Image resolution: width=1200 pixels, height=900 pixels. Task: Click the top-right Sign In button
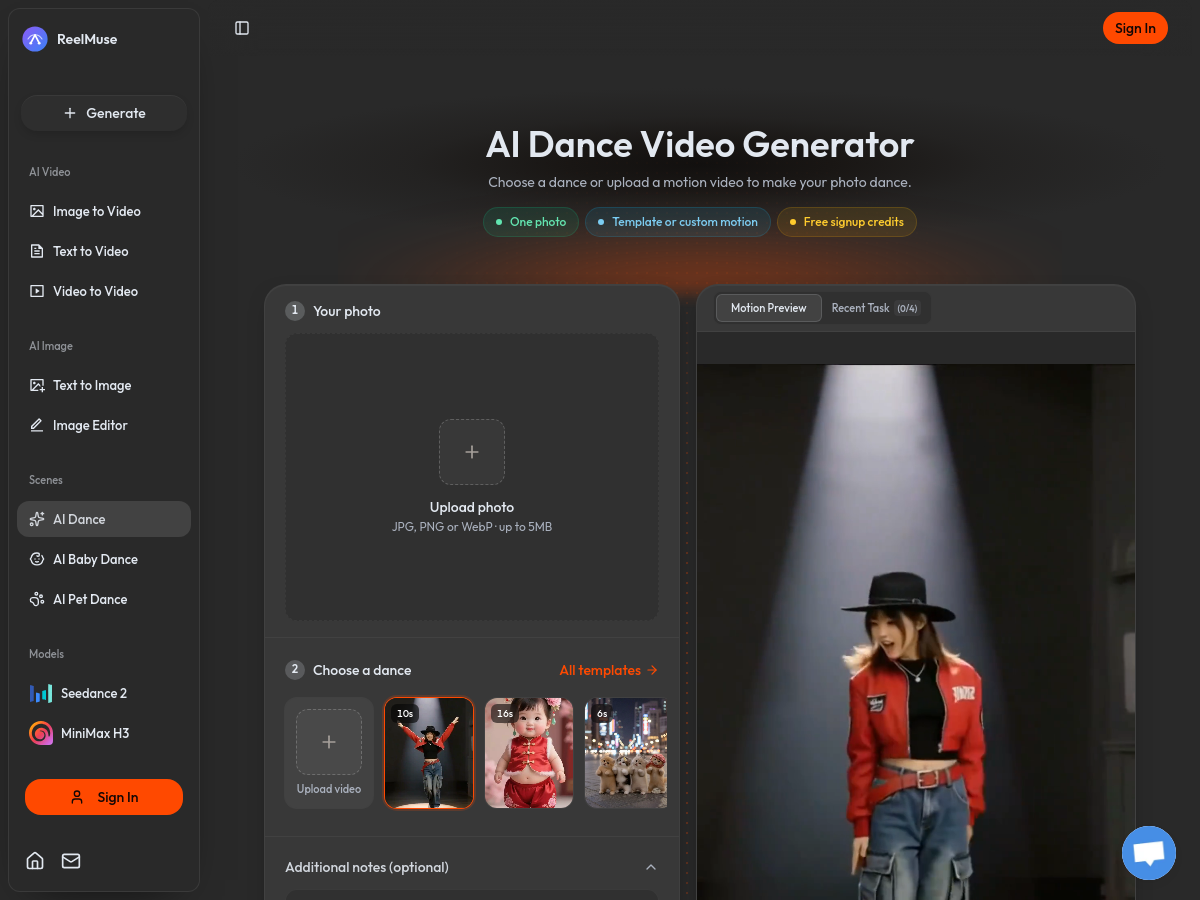[x=1135, y=28]
